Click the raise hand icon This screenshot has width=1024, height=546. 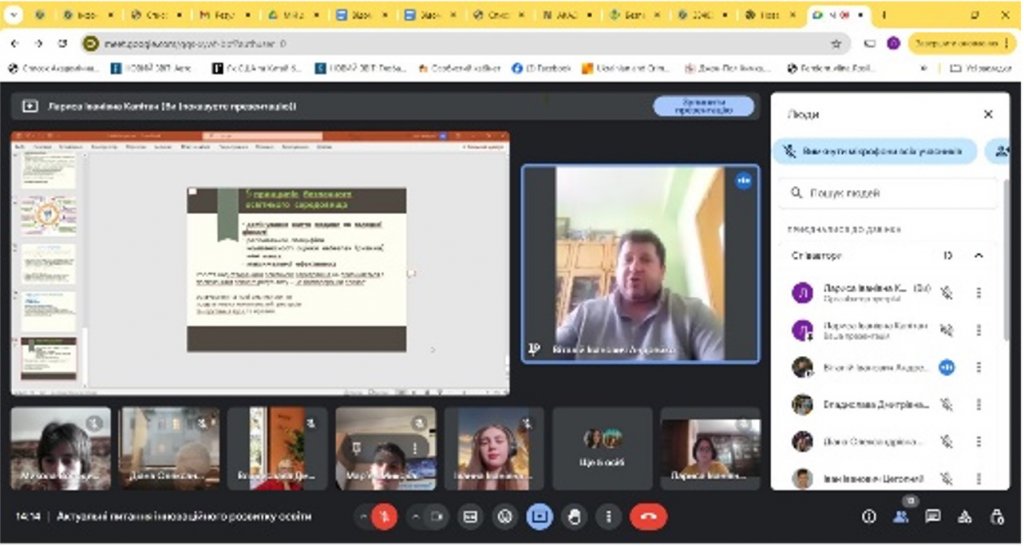click(574, 516)
